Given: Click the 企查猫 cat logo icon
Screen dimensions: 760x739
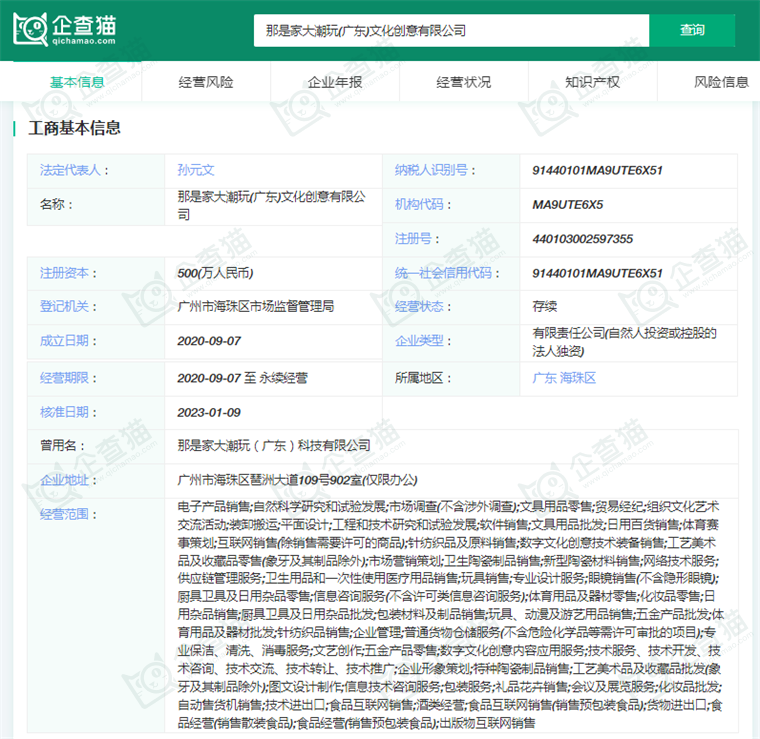Looking at the screenshot, I should click(x=31, y=30).
